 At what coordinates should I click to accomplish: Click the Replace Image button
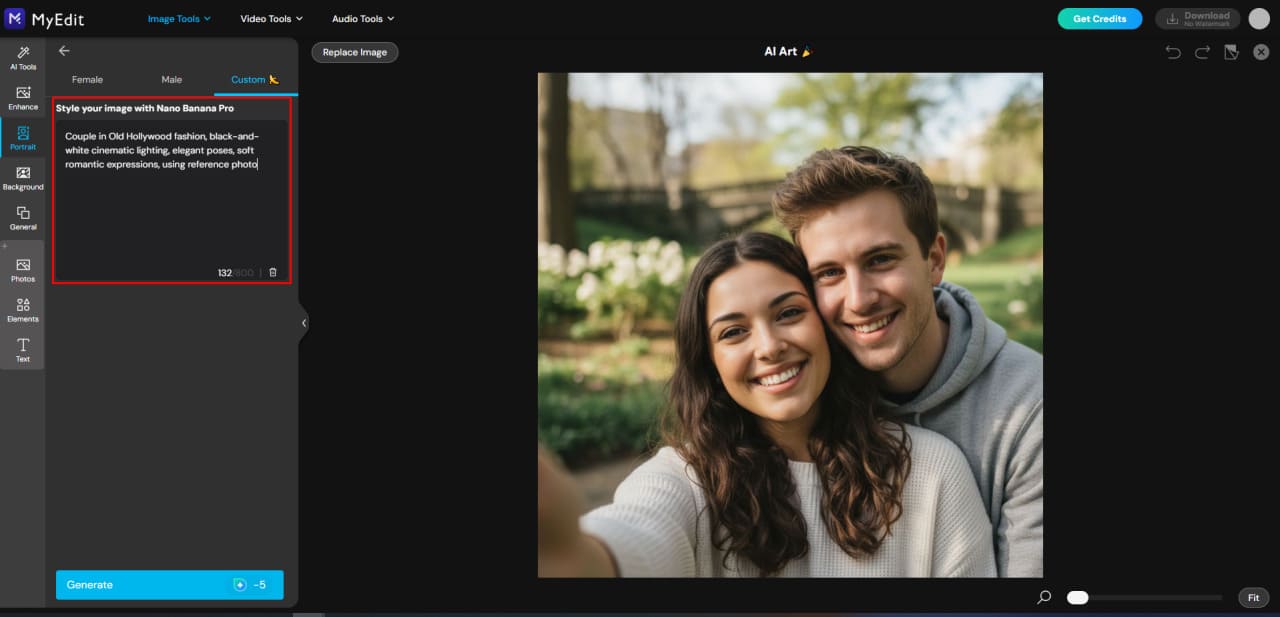pos(354,52)
